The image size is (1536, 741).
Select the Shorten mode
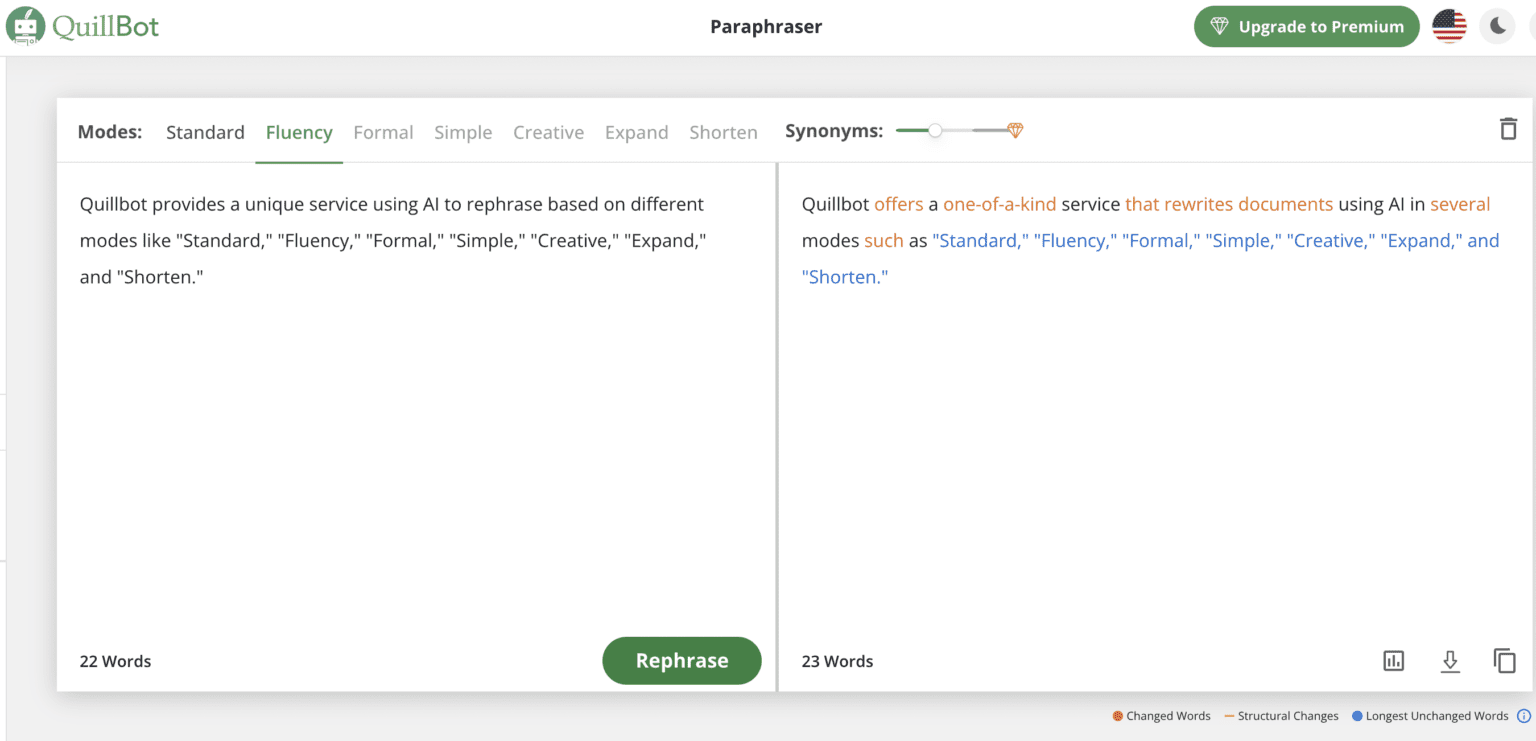723,132
